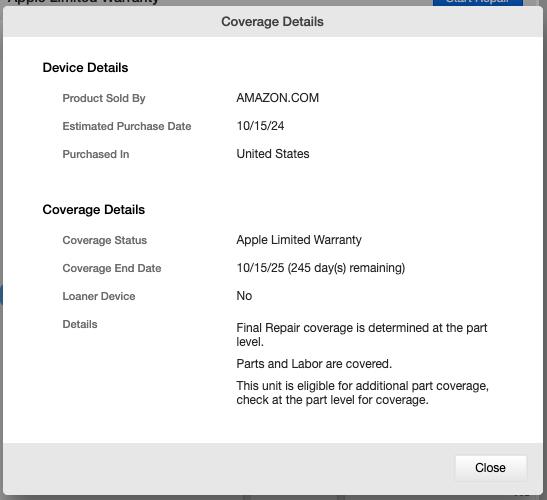547x500 pixels.
Task: Select the Device Details section heading
Action: point(85,68)
